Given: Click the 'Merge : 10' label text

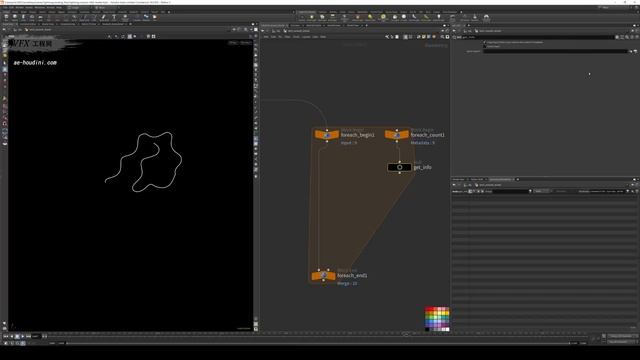Looking at the screenshot, I should pyautogui.click(x=347, y=283).
